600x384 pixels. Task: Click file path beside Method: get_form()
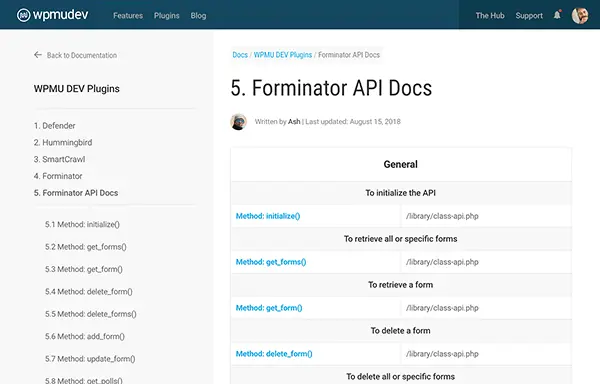click(442, 308)
